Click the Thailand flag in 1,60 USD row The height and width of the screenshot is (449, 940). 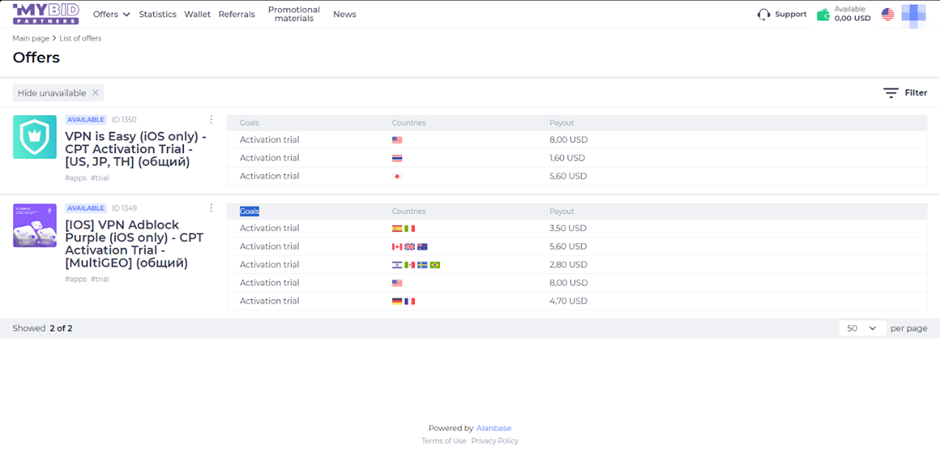click(397, 158)
